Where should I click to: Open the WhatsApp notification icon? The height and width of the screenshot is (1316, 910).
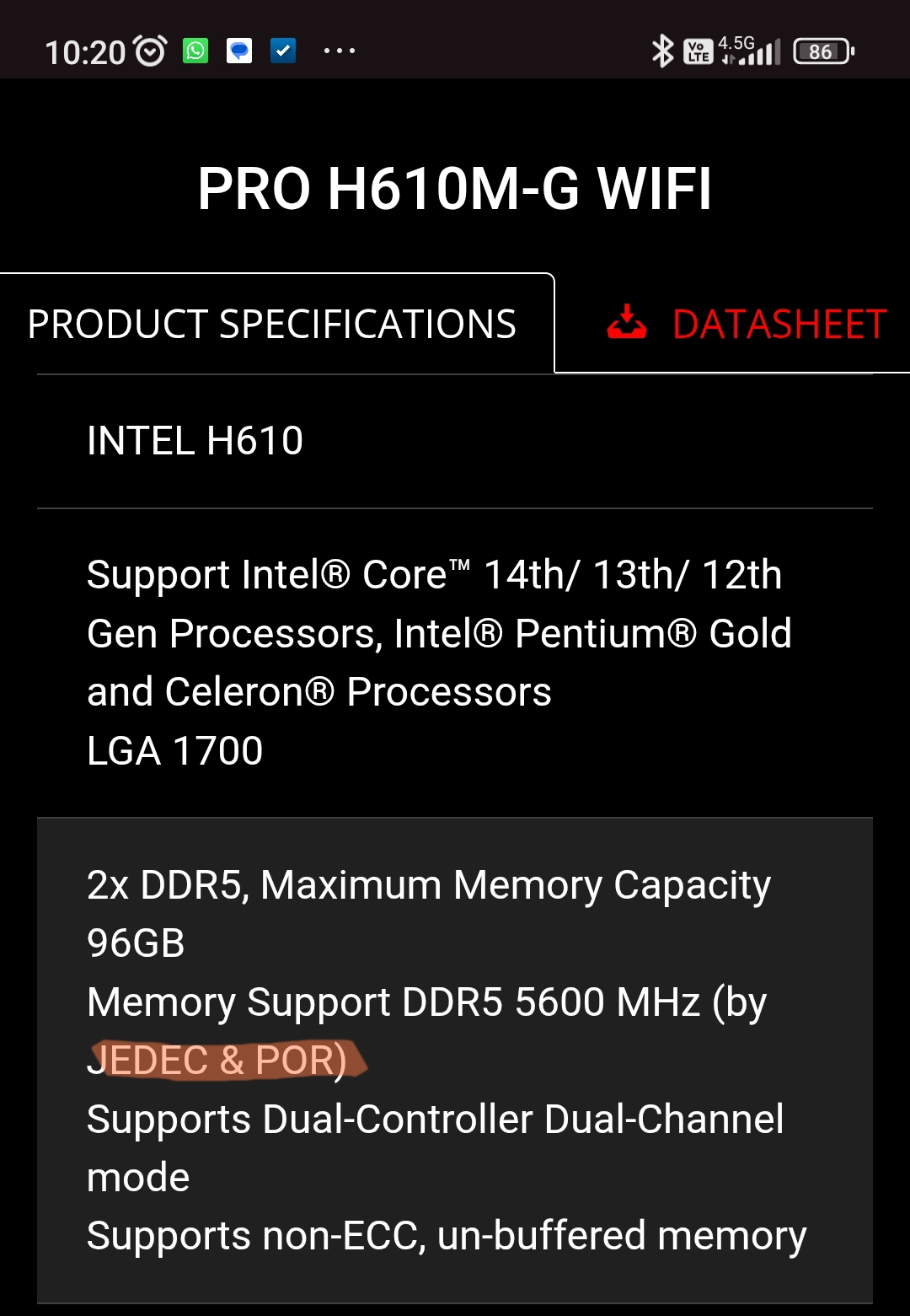pos(195,51)
